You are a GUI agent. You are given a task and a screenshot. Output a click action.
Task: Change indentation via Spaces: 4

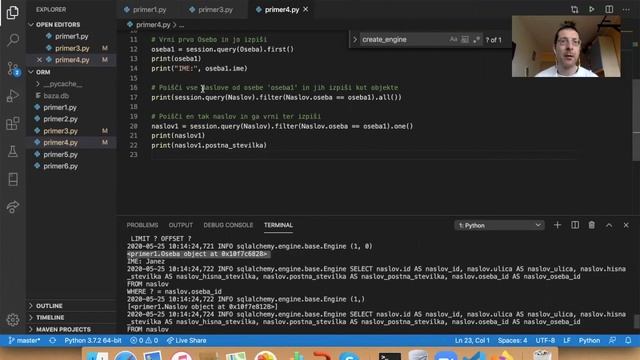(x=512, y=340)
